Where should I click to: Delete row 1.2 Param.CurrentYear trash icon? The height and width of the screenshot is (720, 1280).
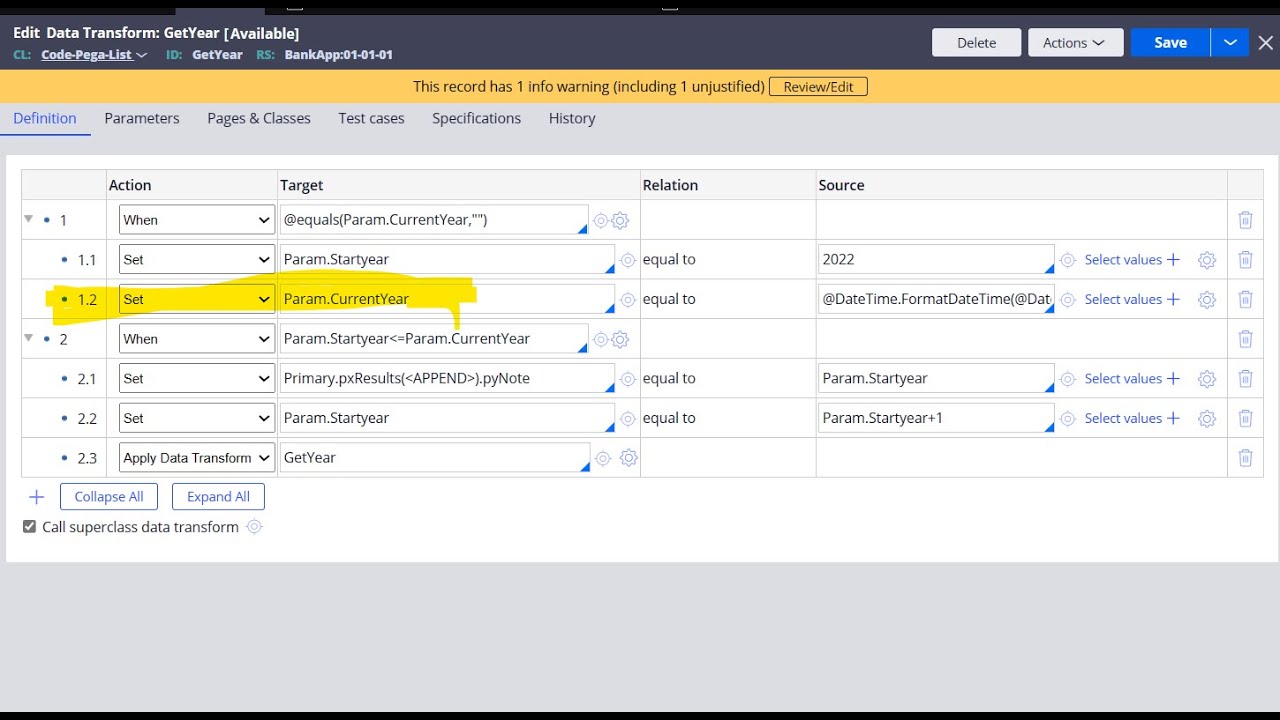[1245, 299]
